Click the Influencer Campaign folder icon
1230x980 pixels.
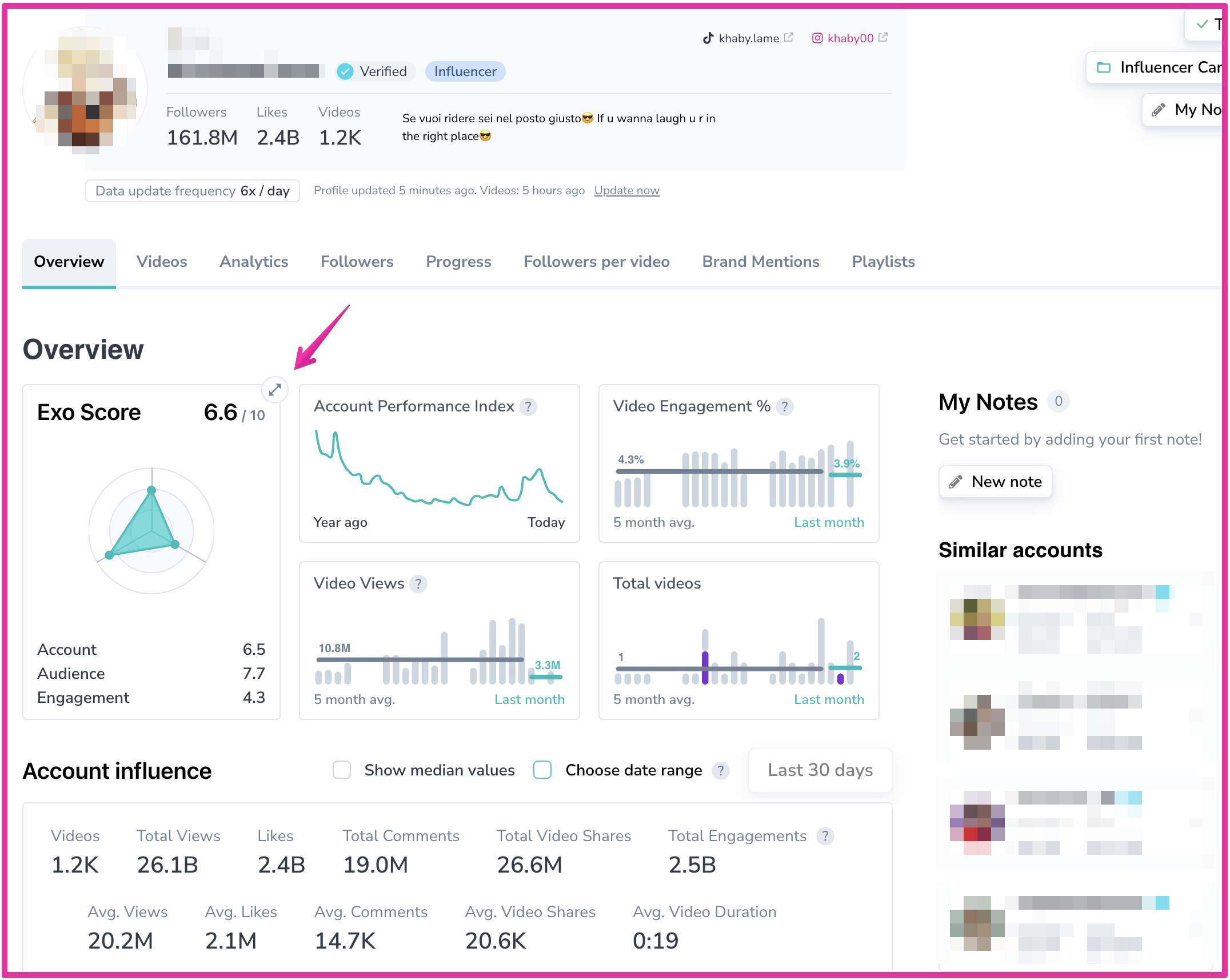click(x=1104, y=67)
